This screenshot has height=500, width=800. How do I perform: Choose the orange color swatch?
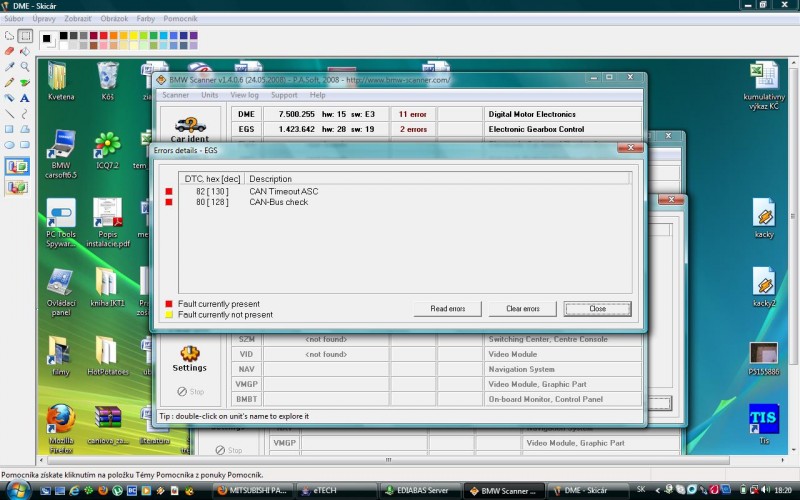point(114,35)
